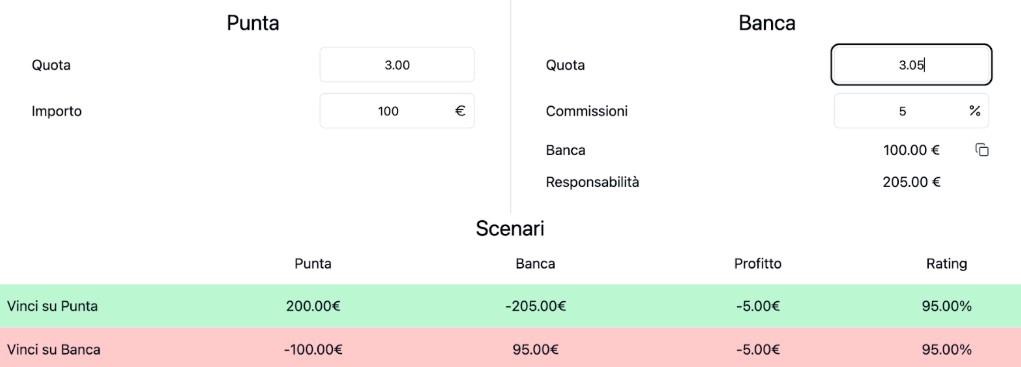Copy the Banca amount with the copy icon
This screenshot has width=1021, height=367.
pos(982,150)
